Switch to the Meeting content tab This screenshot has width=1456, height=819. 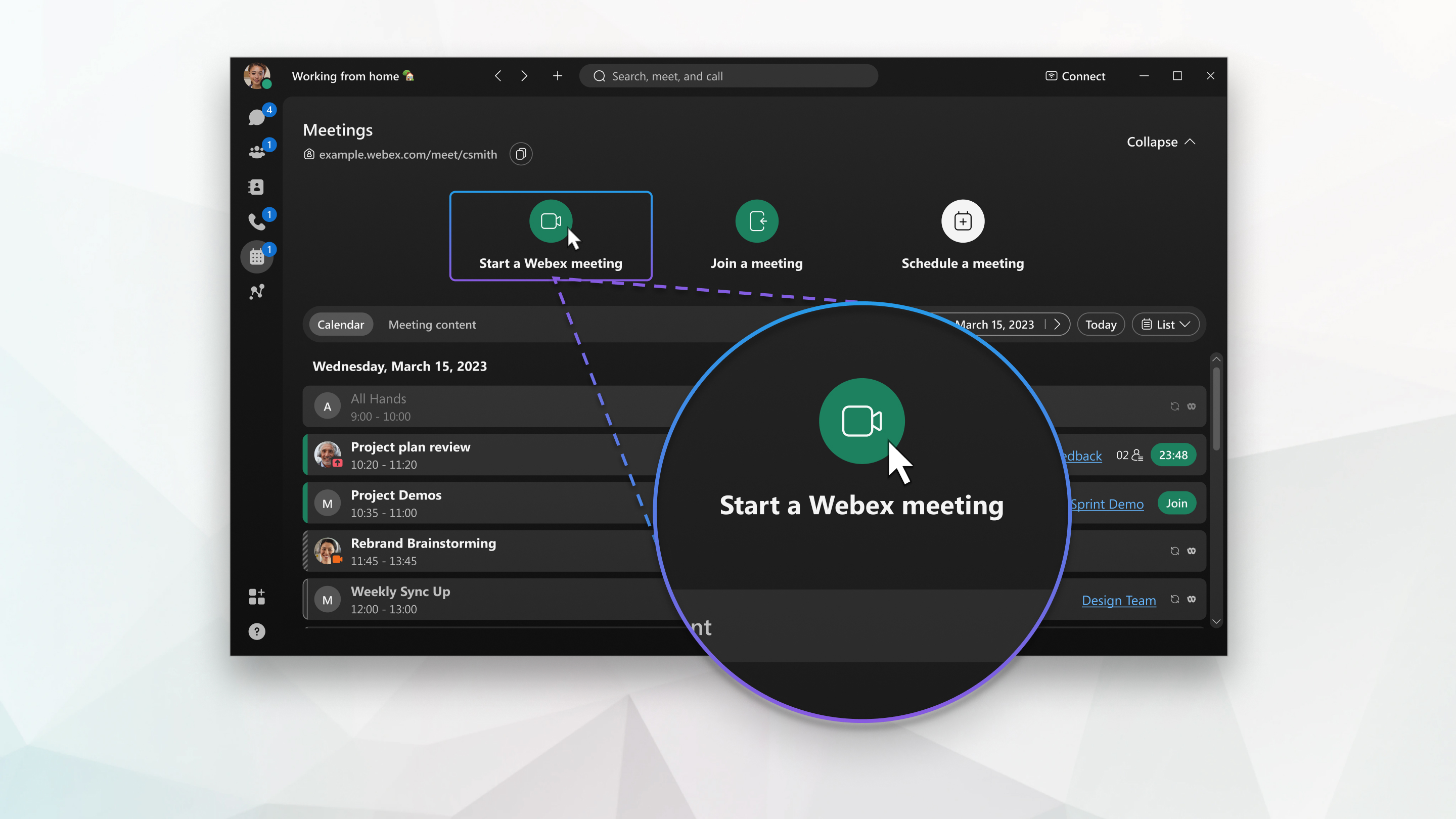click(432, 323)
